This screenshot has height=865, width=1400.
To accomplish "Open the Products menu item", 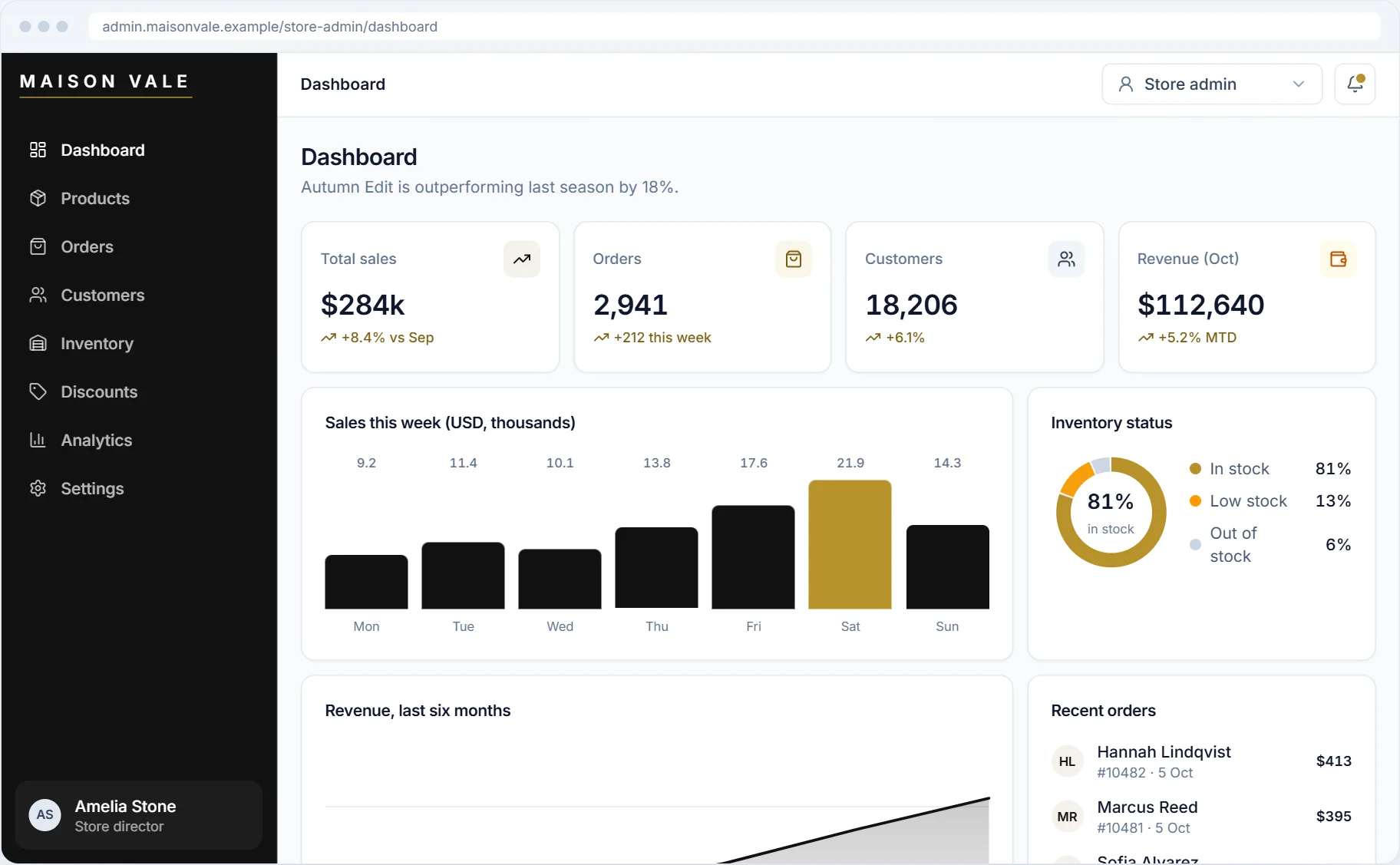I will 139,198.
